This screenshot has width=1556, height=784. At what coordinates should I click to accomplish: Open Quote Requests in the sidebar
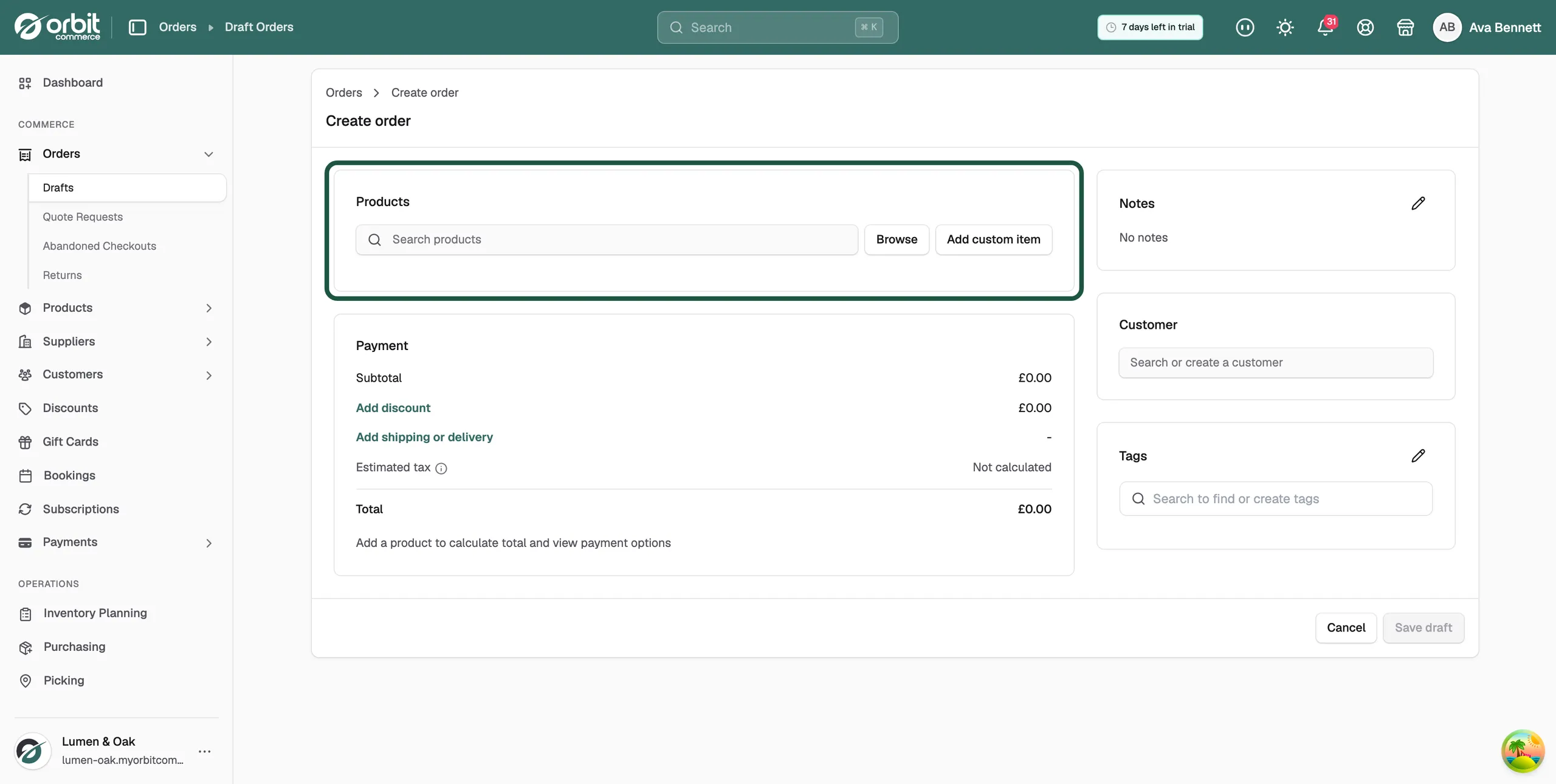click(x=83, y=217)
